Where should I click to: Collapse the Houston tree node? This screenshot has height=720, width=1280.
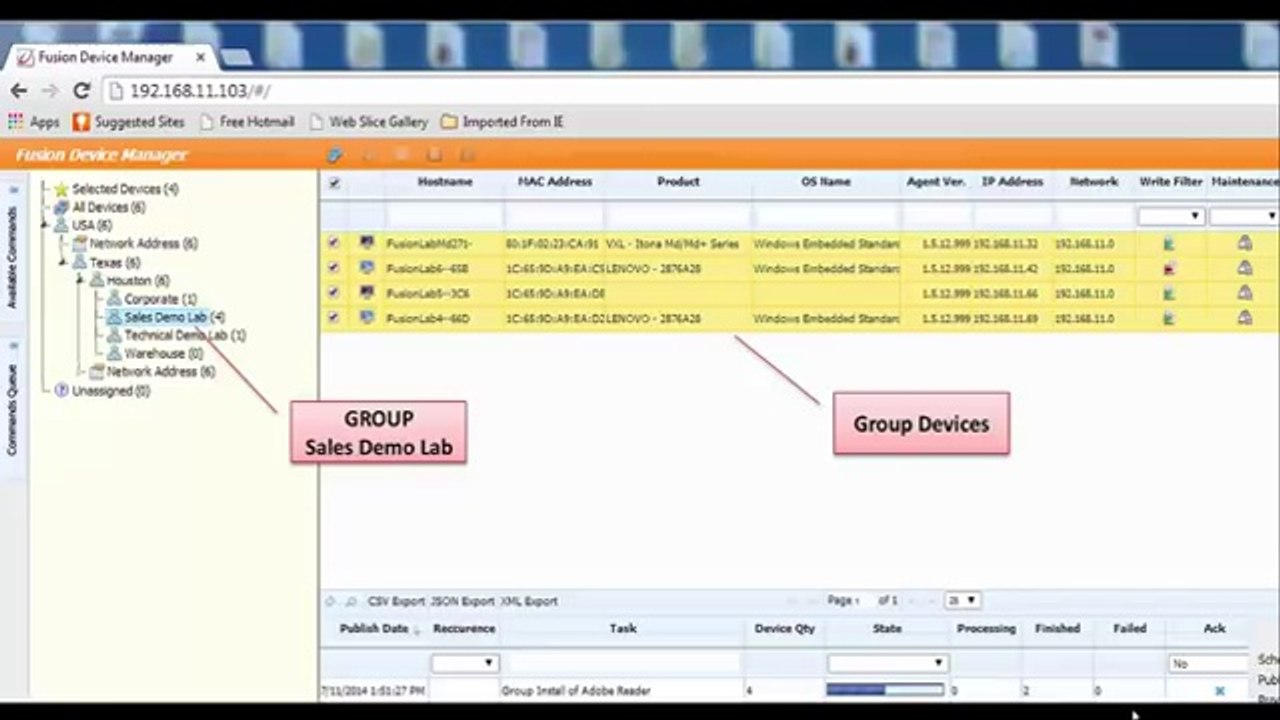(x=80, y=281)
